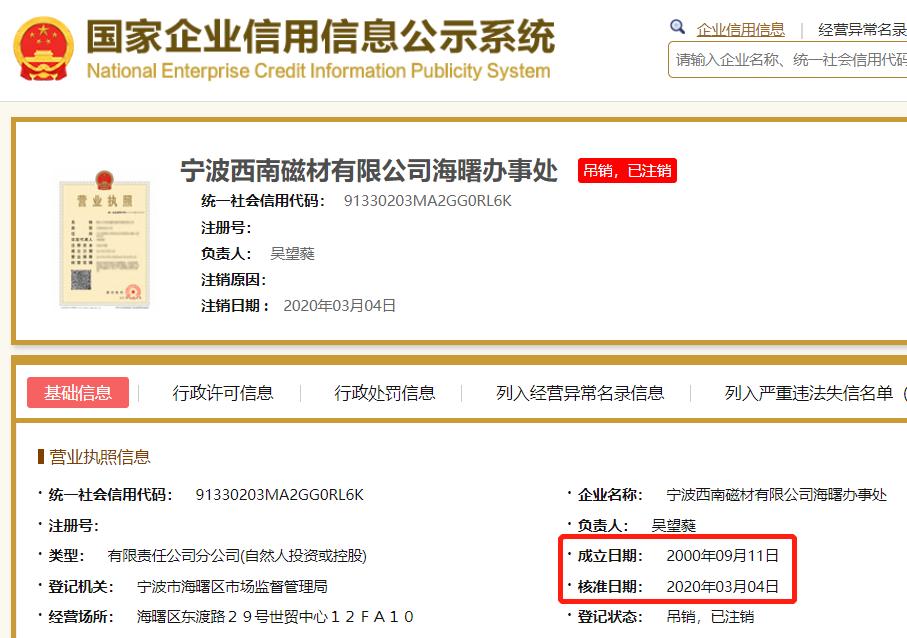This screenshot has width=907, height=638.
Task: Click the 营业执照信息 section header
Action: 99,457
